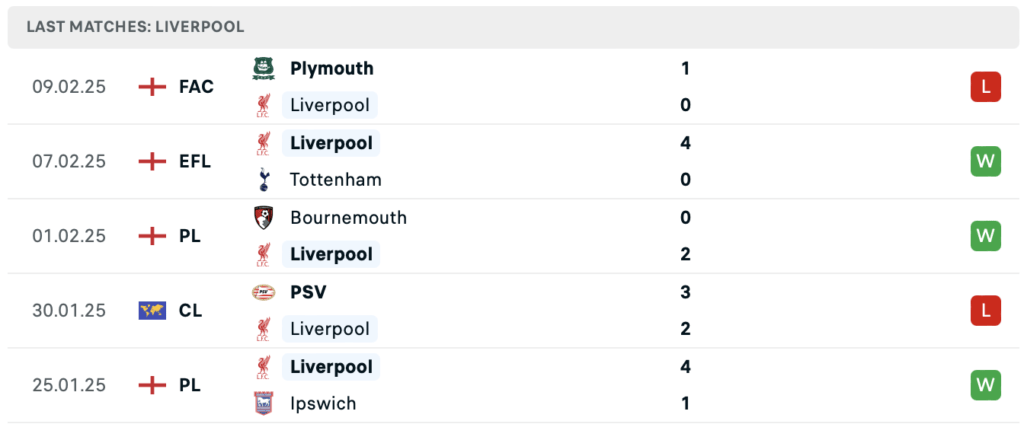Click the green W badge for Tottenham match
The width and height of the screenshot is (1024, 424).
point(985,161)
